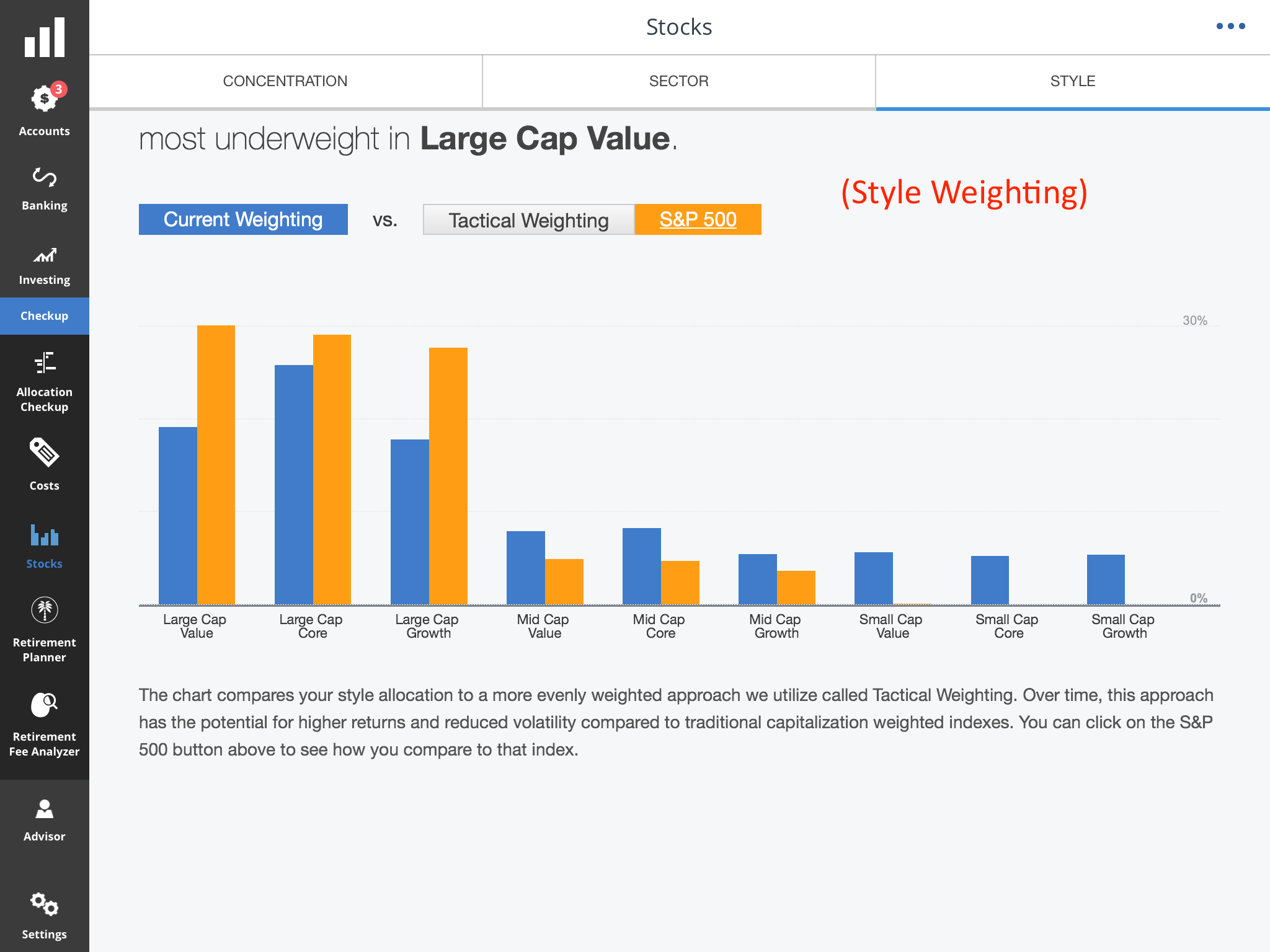Open the Costs price tag icon
This screenshot has width=1270, height=952.
pos(45,452)
